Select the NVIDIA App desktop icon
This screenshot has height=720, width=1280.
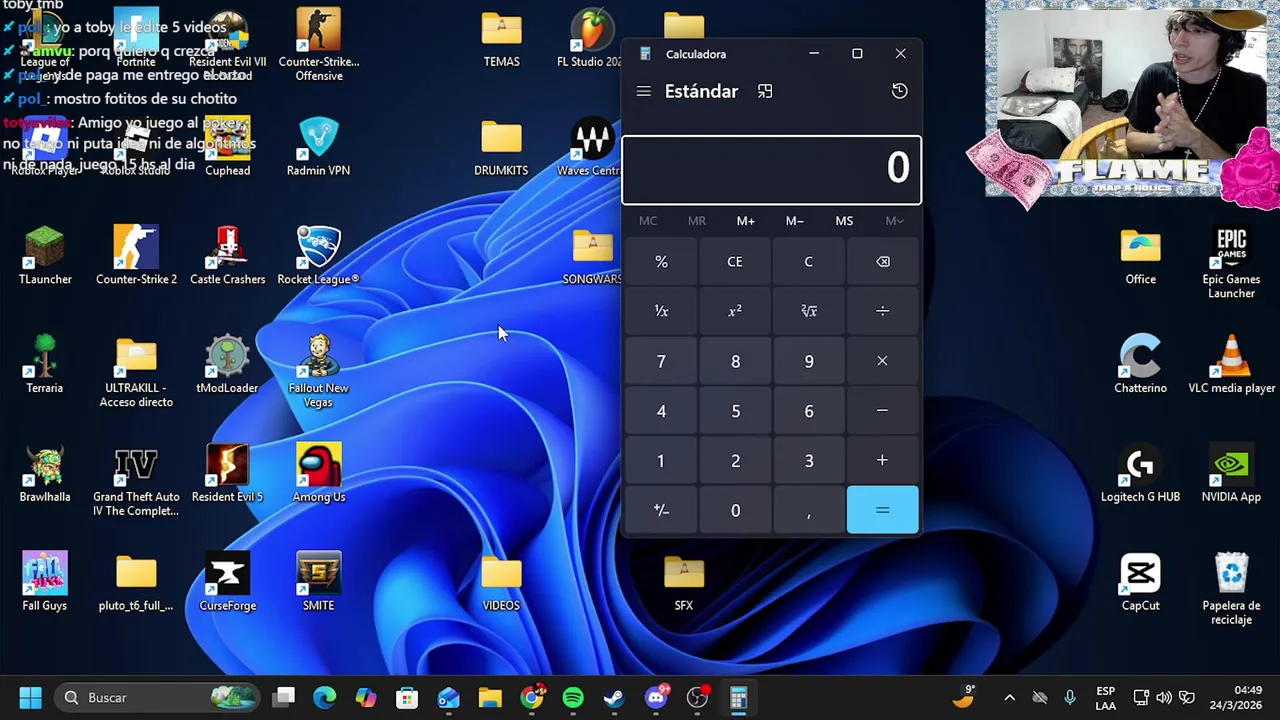pos(1231,473)
